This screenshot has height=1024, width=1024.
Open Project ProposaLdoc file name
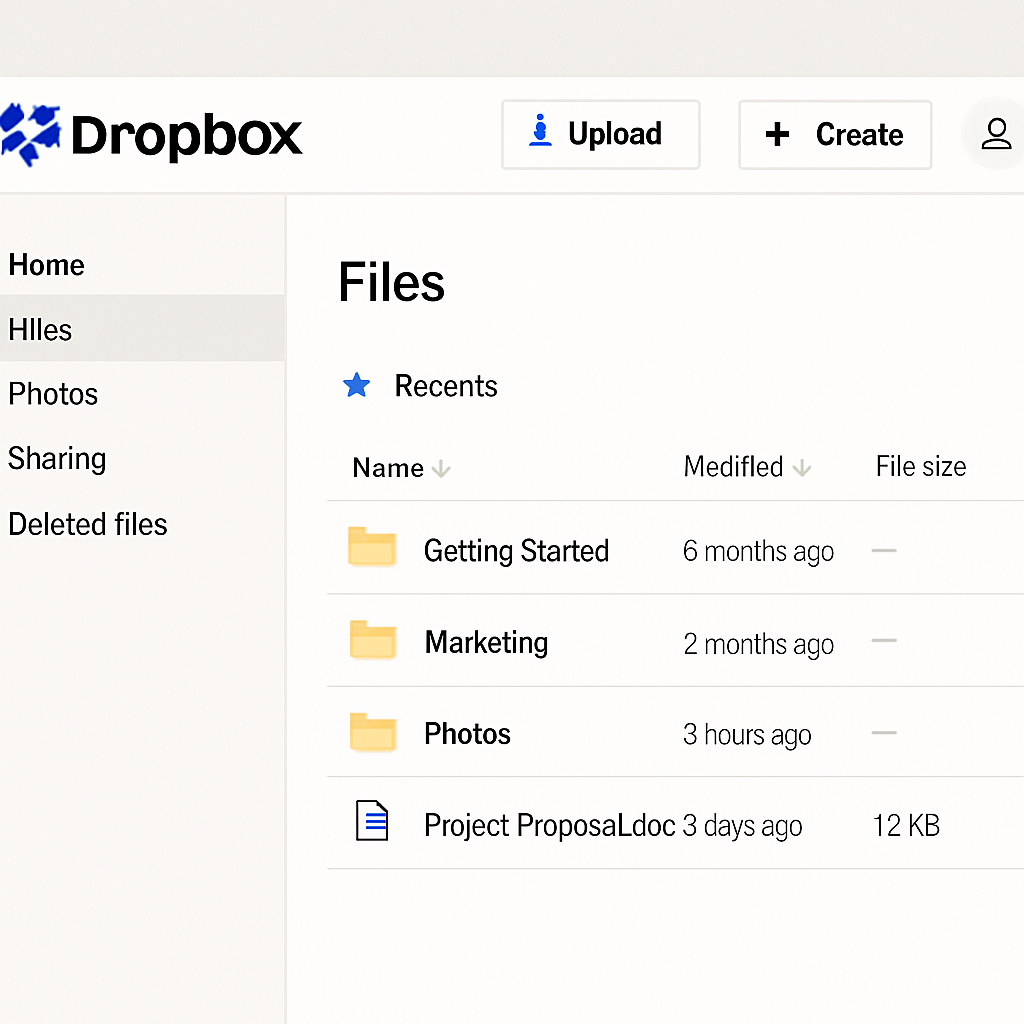pos(550,825)
